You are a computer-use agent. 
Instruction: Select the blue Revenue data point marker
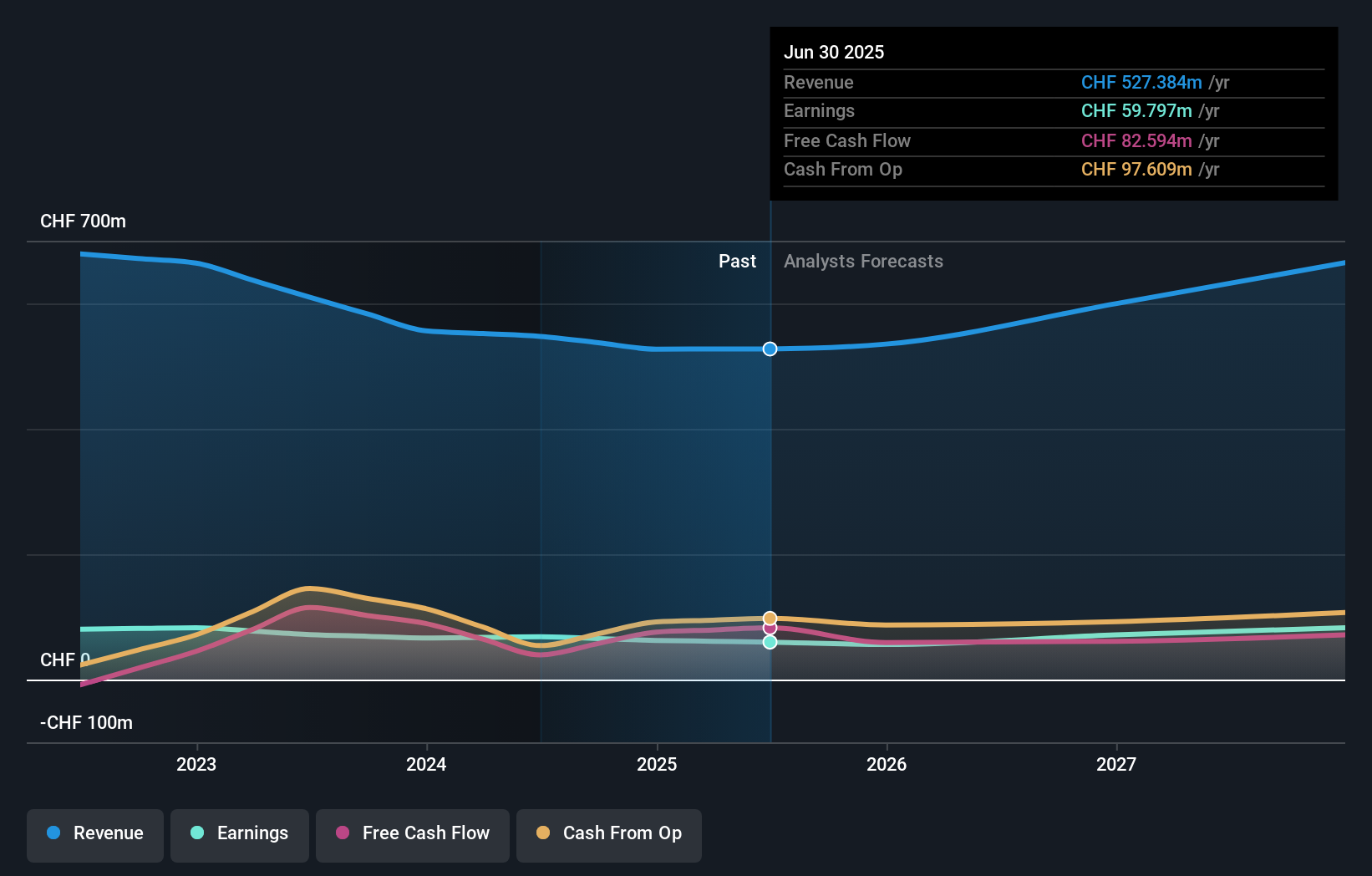[769, 349]
